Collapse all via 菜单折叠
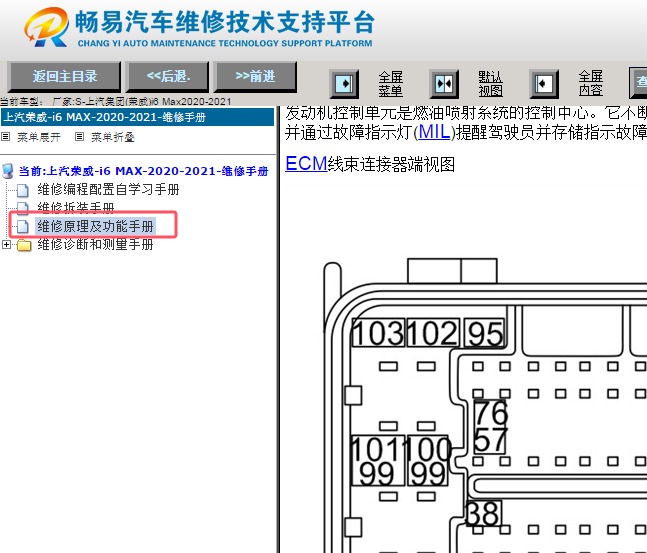647x553 pixels. (113, 137)
